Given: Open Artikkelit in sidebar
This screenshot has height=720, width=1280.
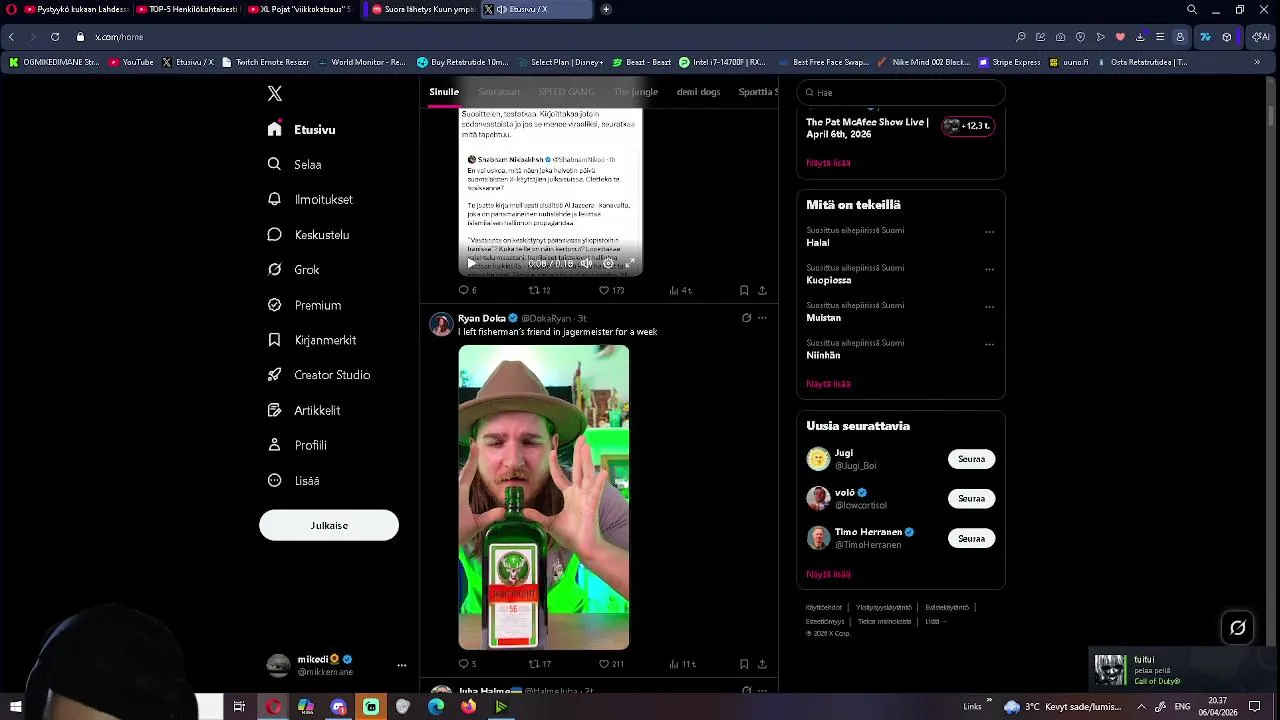Looking at the screenshot, I should click(303, 410).
